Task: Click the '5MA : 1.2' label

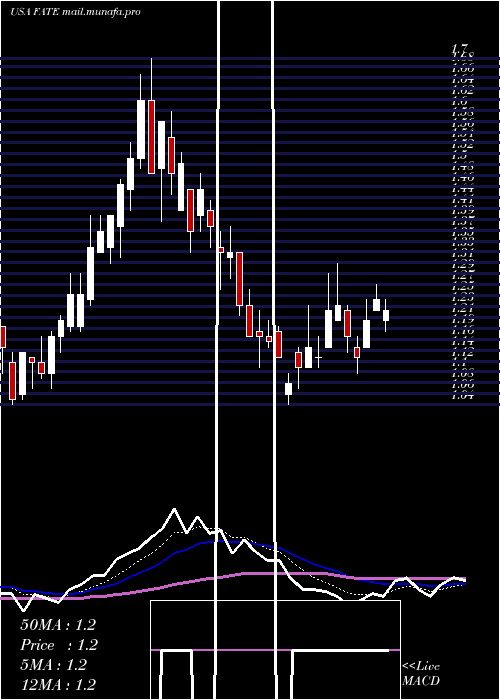Action: coord(54,665)
